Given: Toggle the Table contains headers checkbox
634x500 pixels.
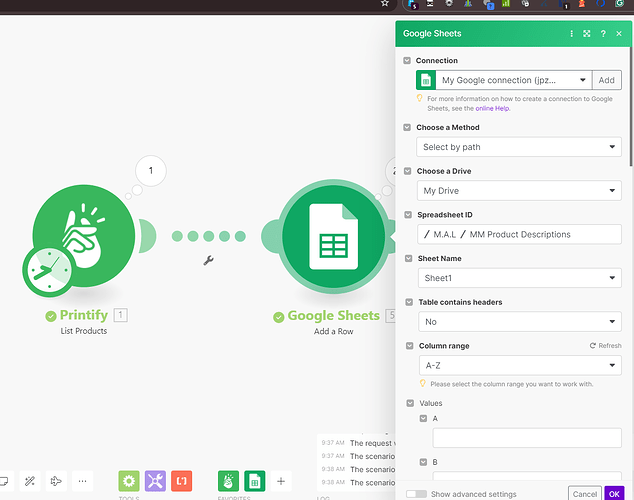Looking at the screenshot, I should (x=409, y=302).
